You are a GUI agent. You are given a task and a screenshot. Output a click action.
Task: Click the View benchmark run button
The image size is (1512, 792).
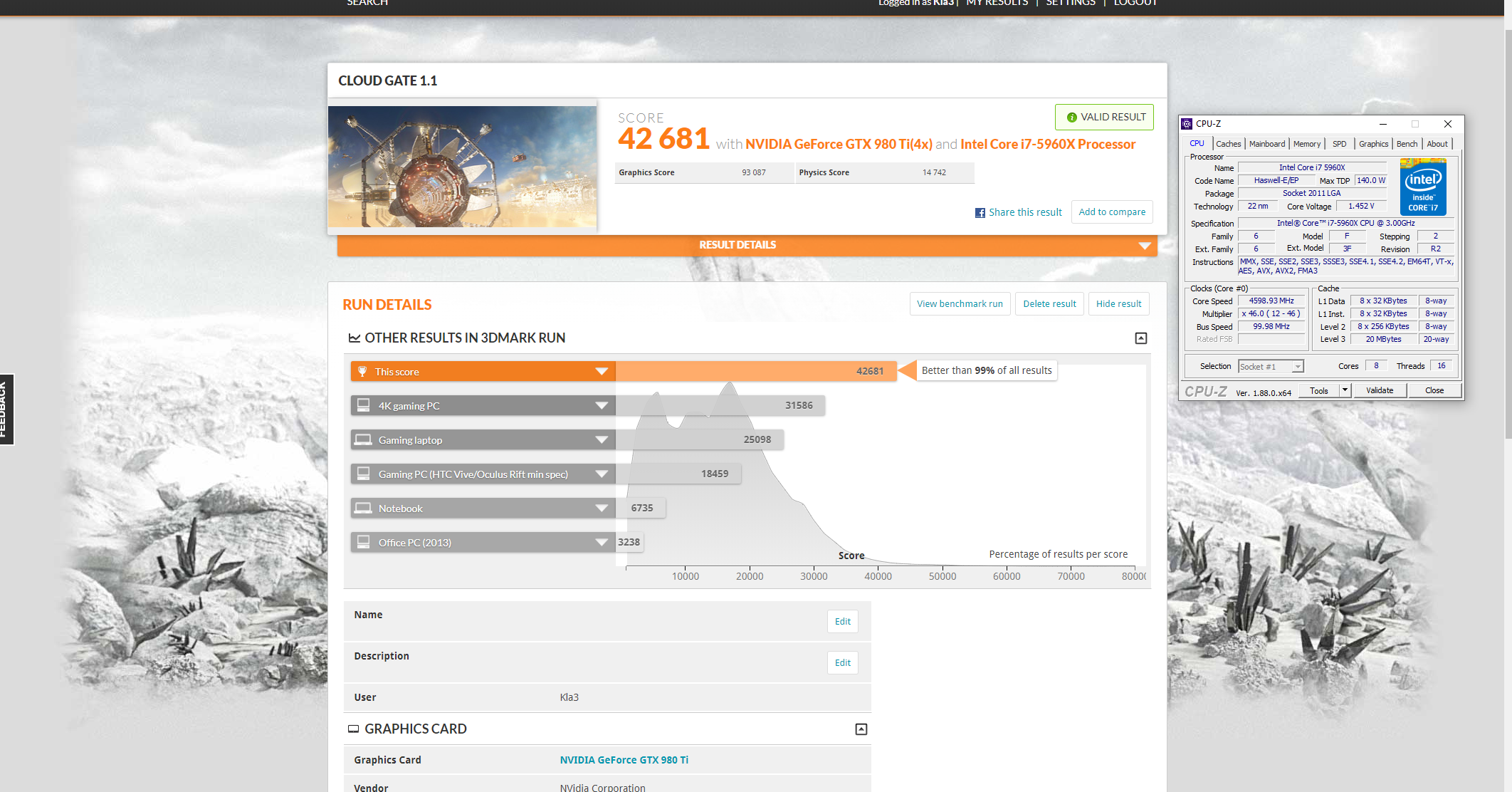pyautogui.click(x=960, y=304)
